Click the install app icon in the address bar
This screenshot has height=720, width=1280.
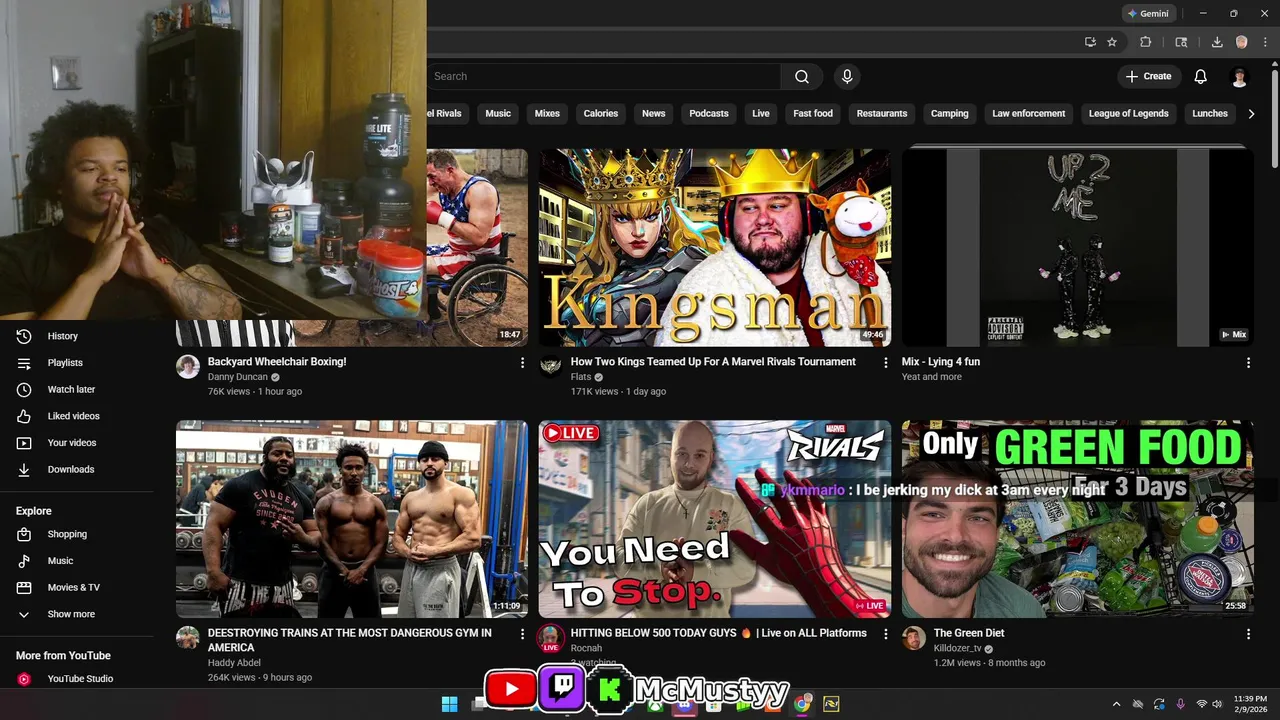[1090, 42]
